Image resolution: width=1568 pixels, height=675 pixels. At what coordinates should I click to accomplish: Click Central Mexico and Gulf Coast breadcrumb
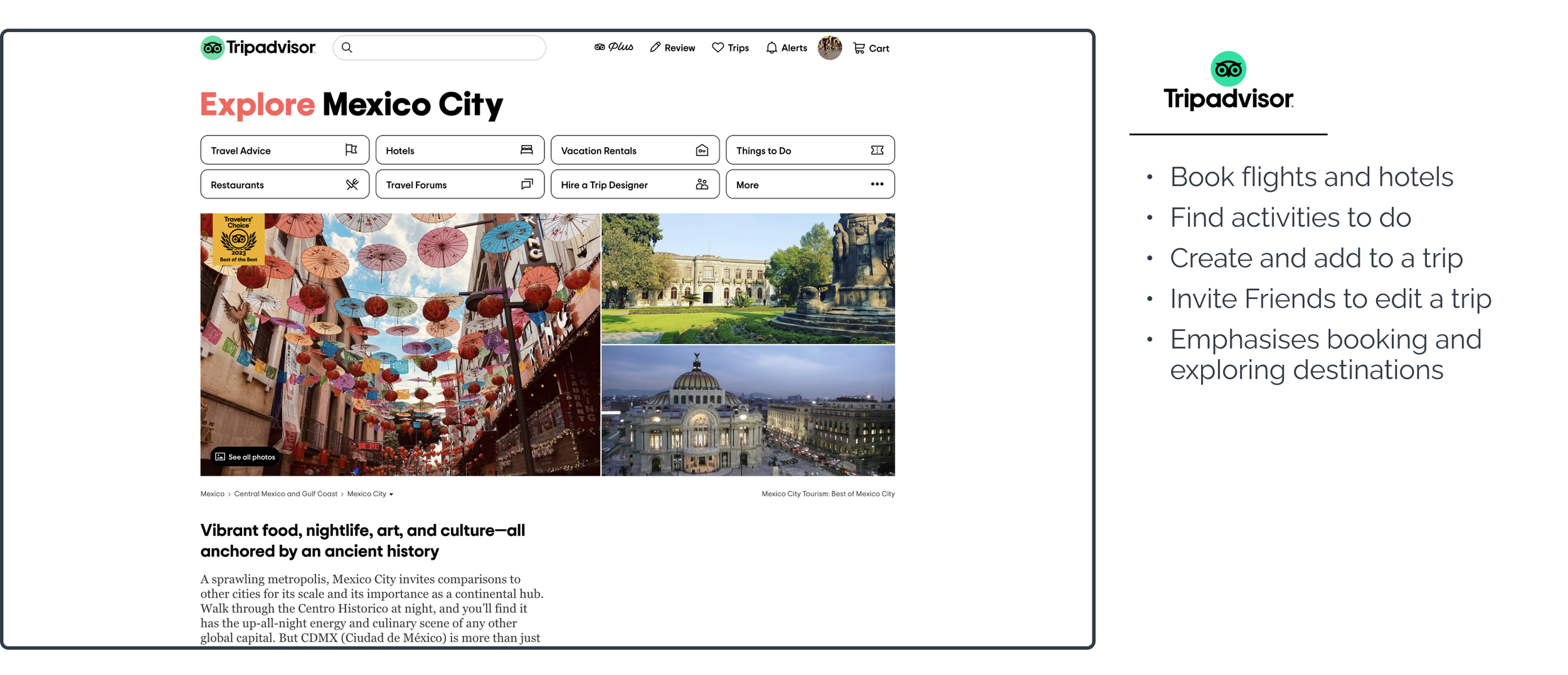(x=286, y=494)
